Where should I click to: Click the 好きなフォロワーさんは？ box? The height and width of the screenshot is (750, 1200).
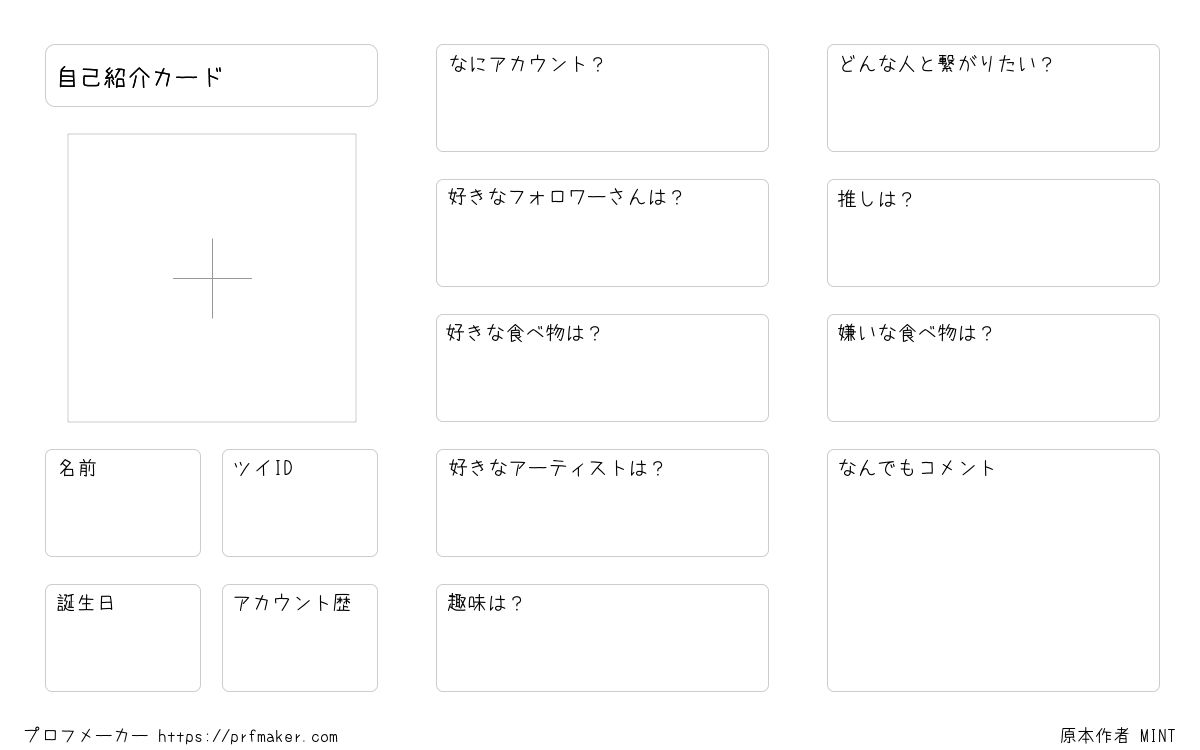click(602, 233)
